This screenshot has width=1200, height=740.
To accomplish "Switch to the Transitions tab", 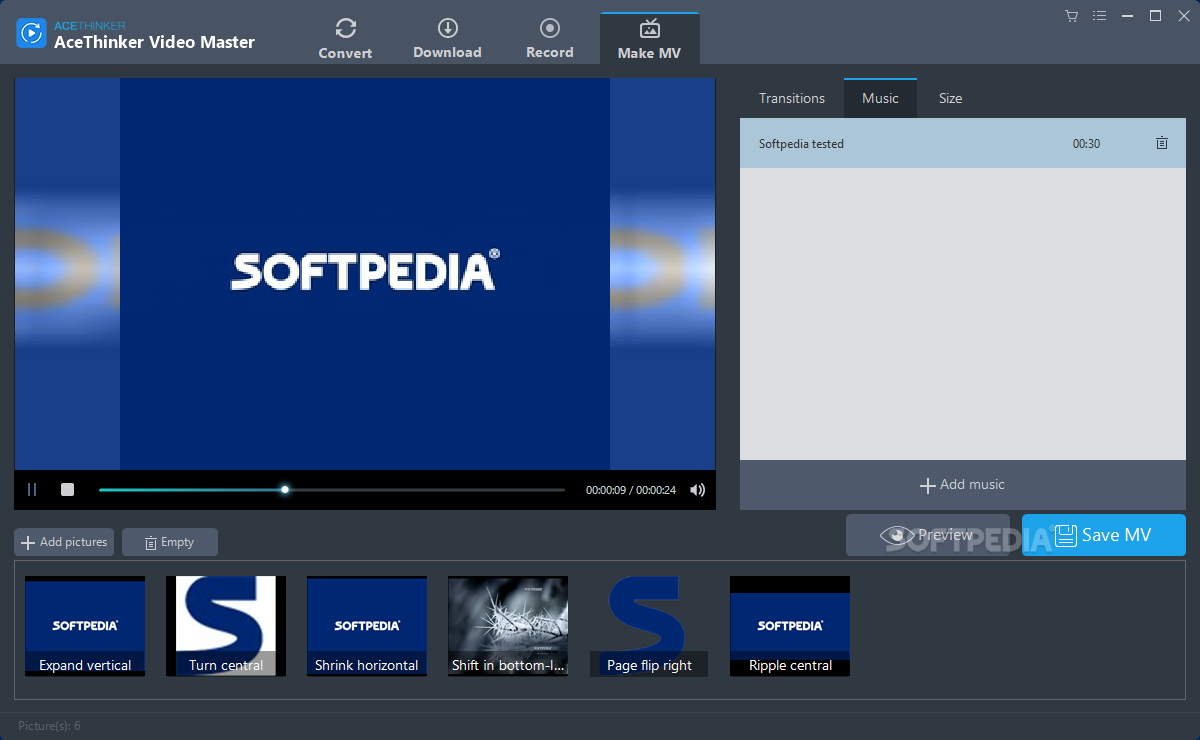I will 792,98.
